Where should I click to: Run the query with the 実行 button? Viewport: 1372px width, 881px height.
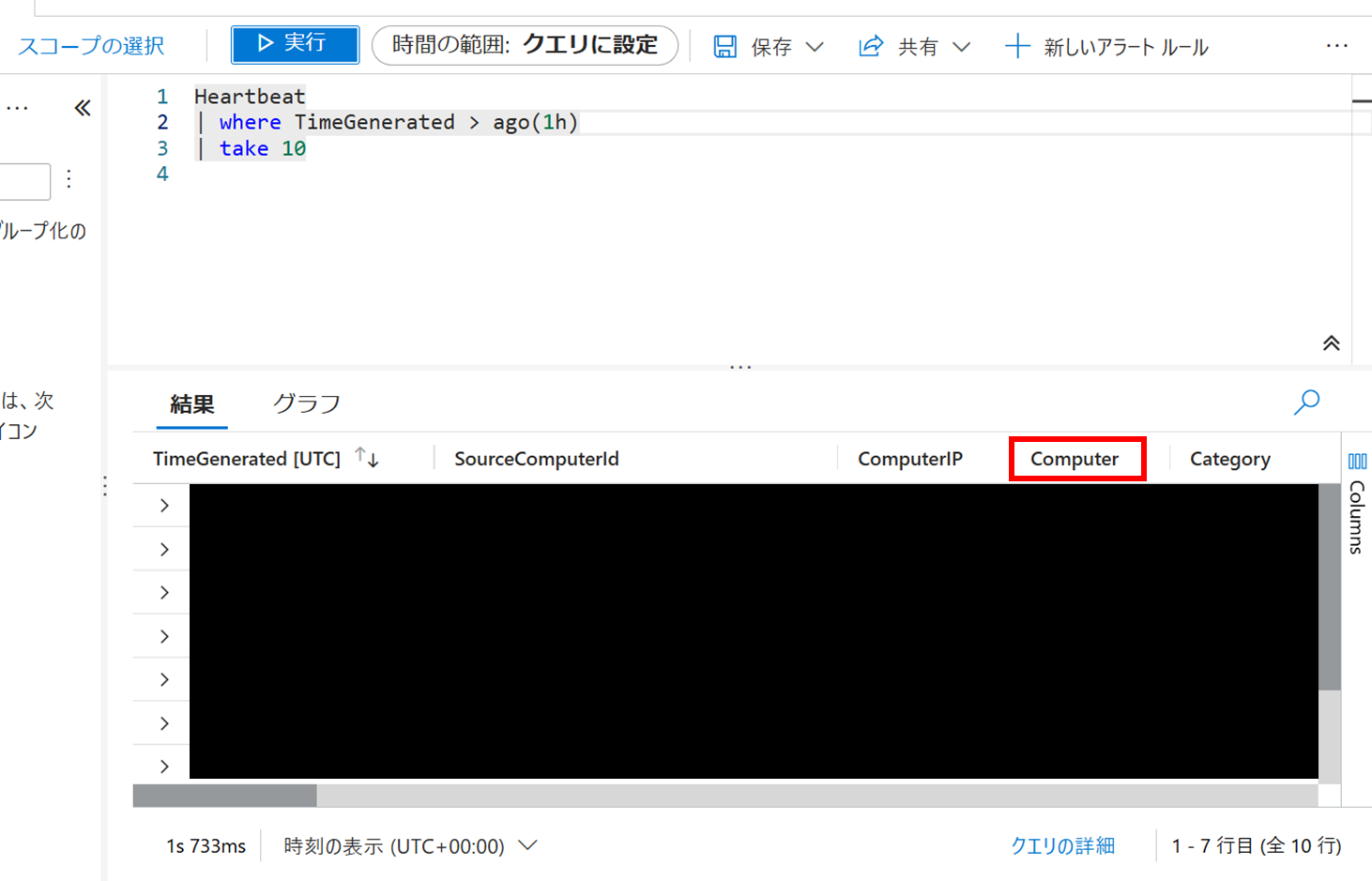point(295,44)
